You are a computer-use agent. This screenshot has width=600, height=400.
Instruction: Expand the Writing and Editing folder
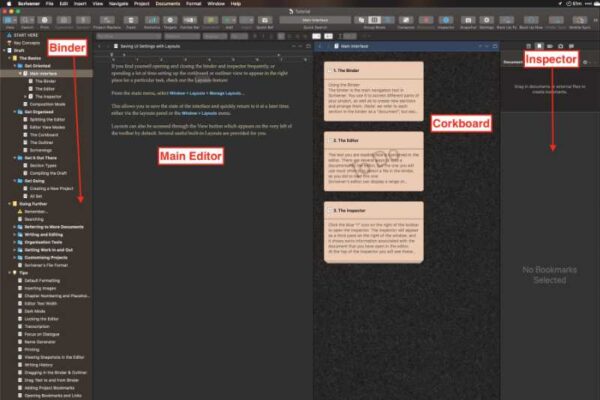[15, 234]
